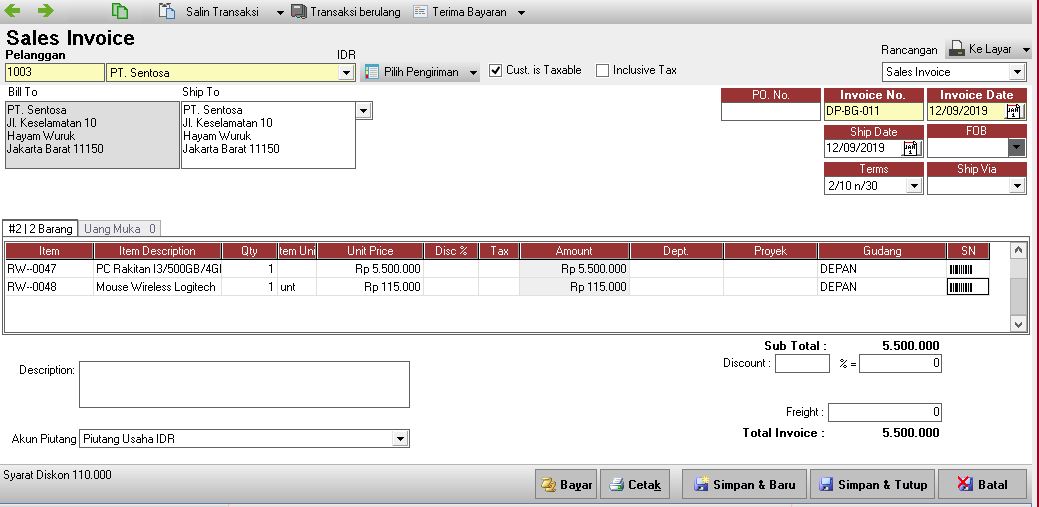Click the Gudang column header
Viewport: 1039px width, 507px height.
(x=882, y=251)
